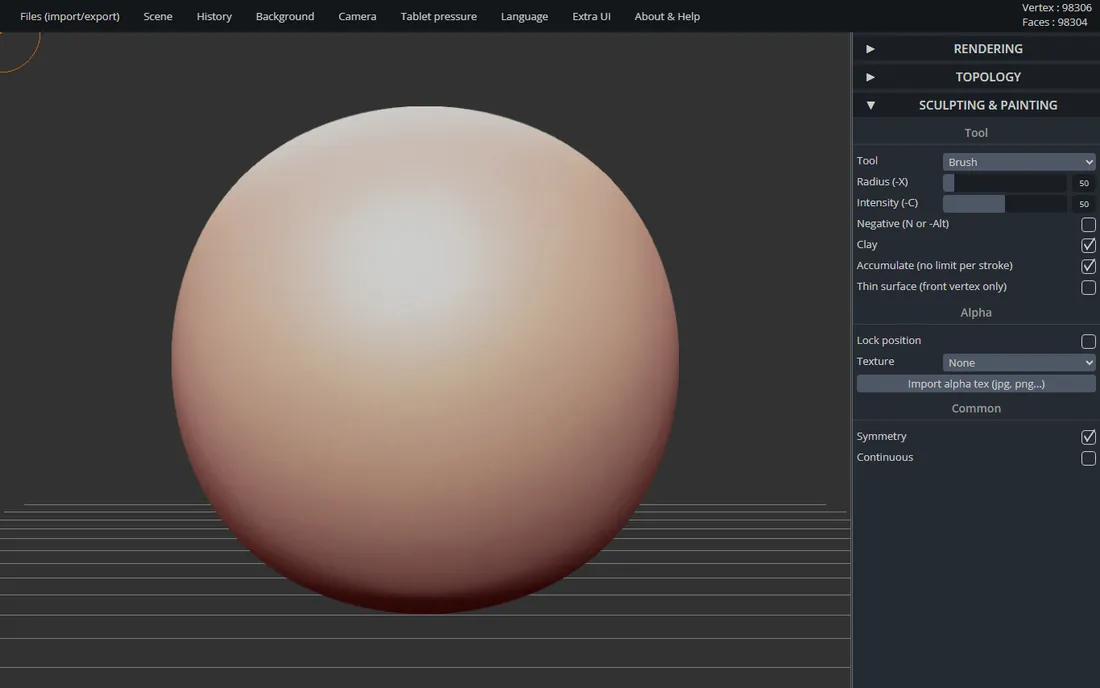This screenshot has width=1100, height=688.
Task: Turn off the Symmetry checkbox
Action: (x=1088, y=437)
